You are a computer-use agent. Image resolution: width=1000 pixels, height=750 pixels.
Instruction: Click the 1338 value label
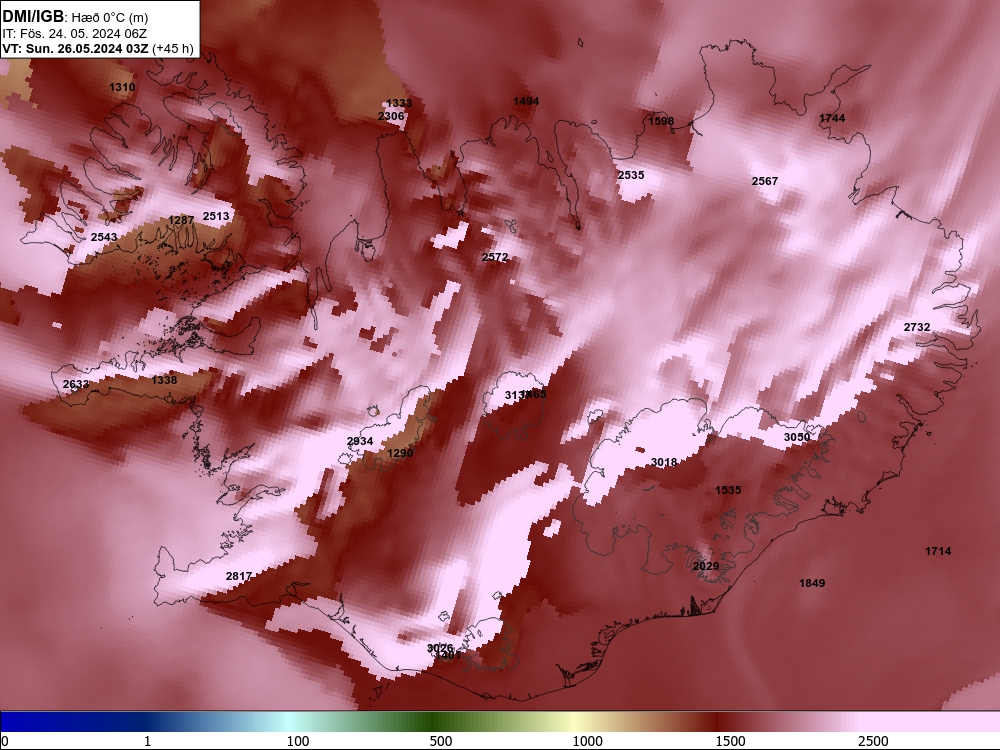(165, 380)
